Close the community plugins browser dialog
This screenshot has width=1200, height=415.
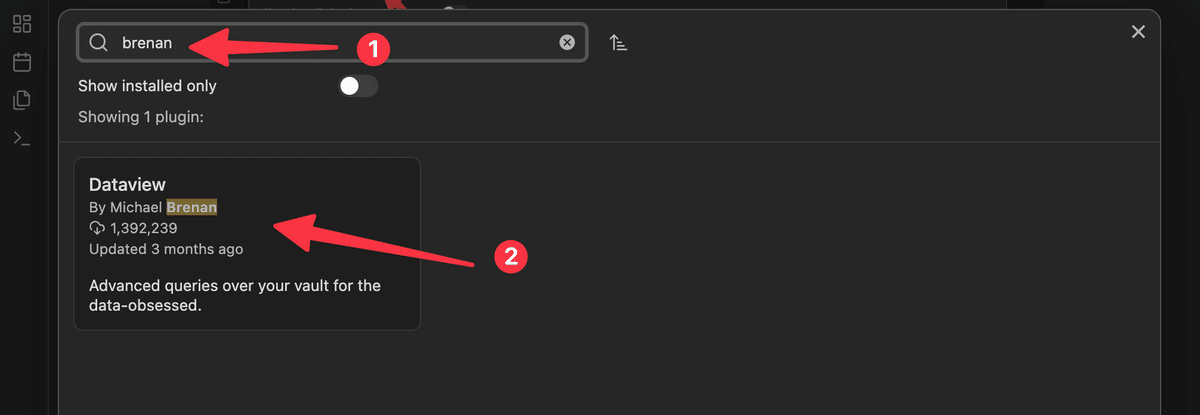point(1138,32)
